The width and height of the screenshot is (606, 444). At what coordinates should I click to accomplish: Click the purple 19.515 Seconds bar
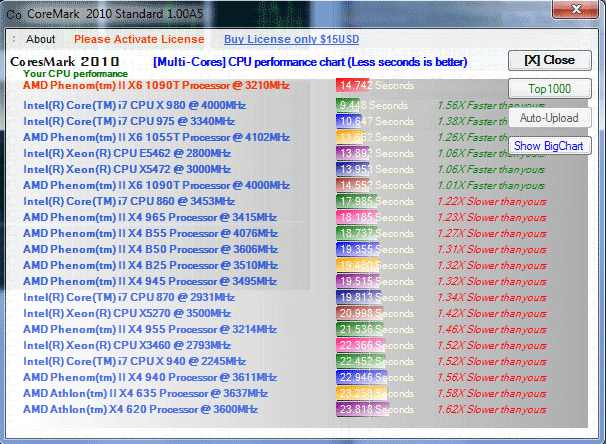[x=358, y=281]
